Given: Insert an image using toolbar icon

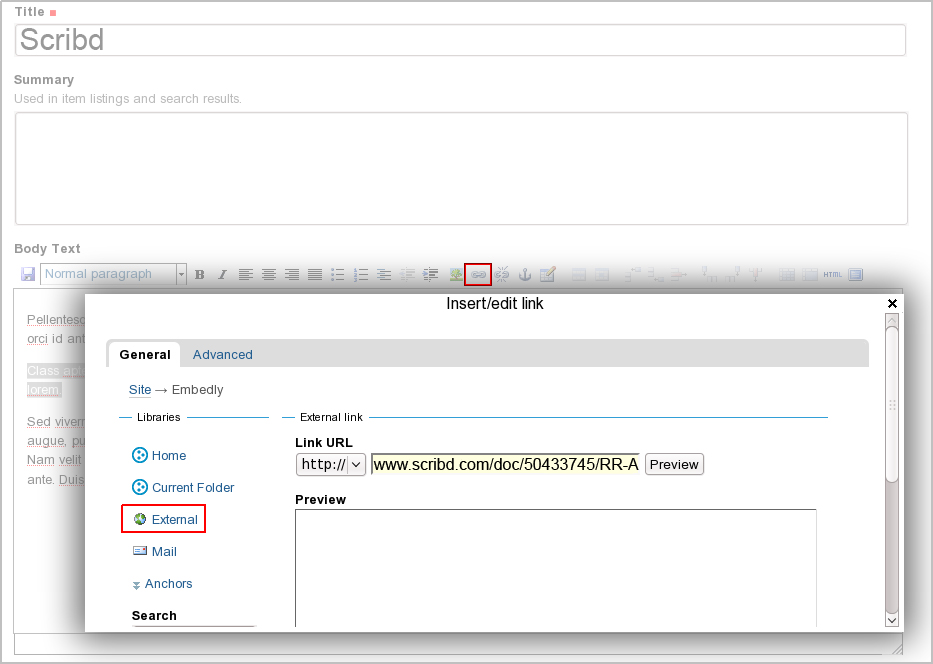Looking at the screenshot, I should pyautogui.click(x=455, y=274).
